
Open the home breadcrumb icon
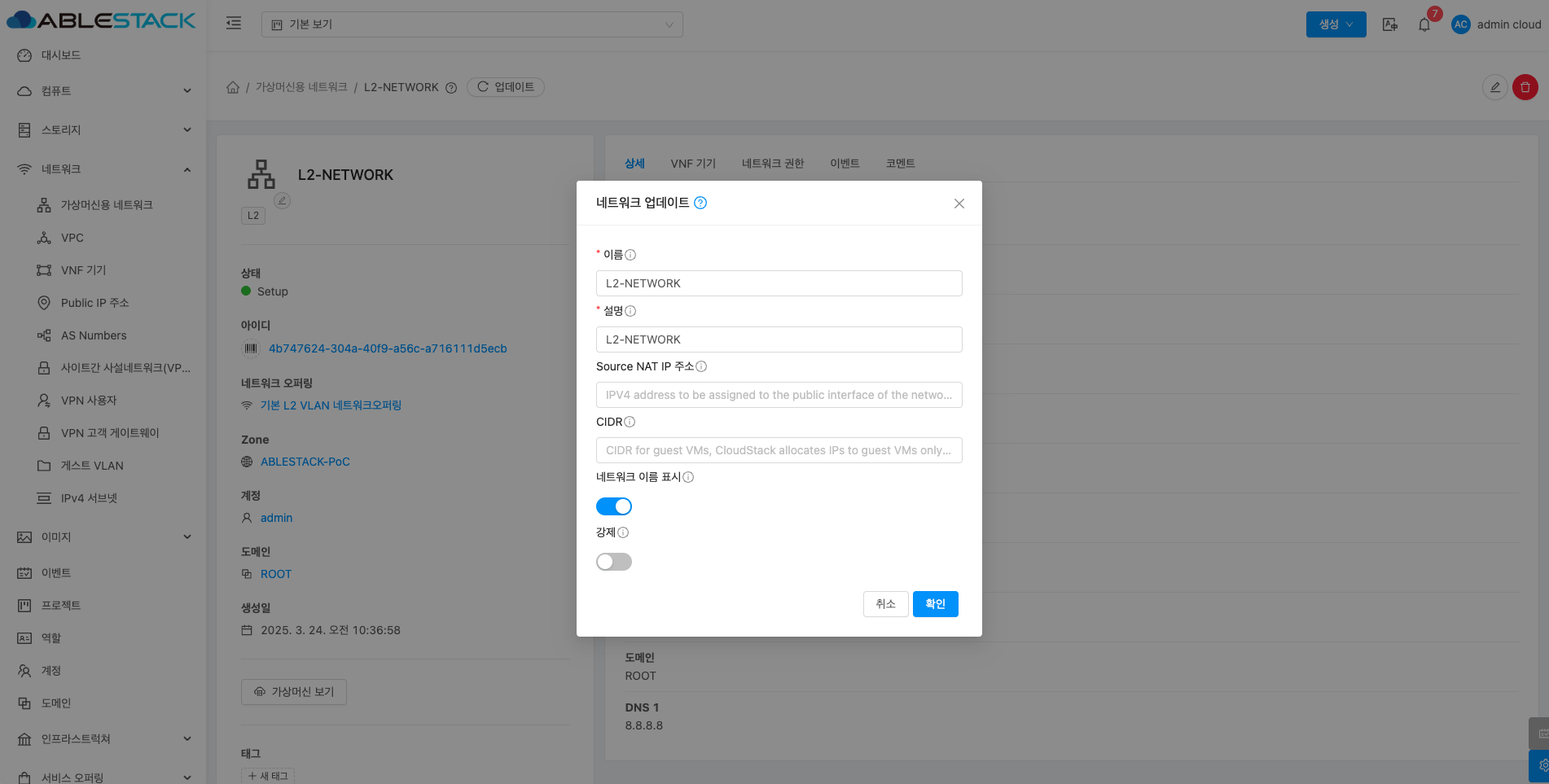coord(233,87)
